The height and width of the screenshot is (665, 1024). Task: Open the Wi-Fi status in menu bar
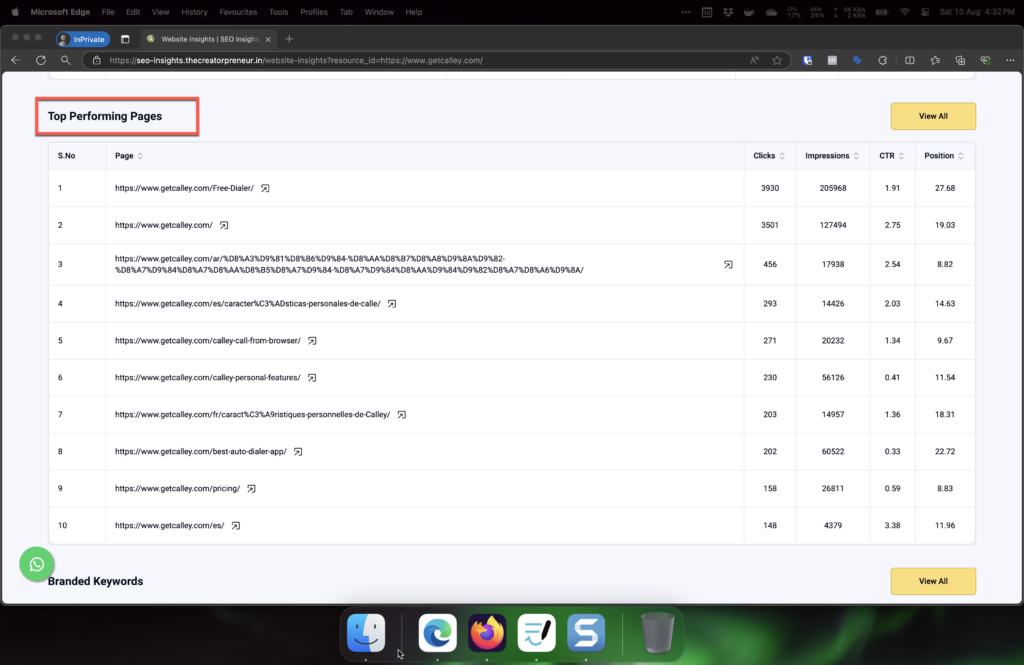coord(904,12)
